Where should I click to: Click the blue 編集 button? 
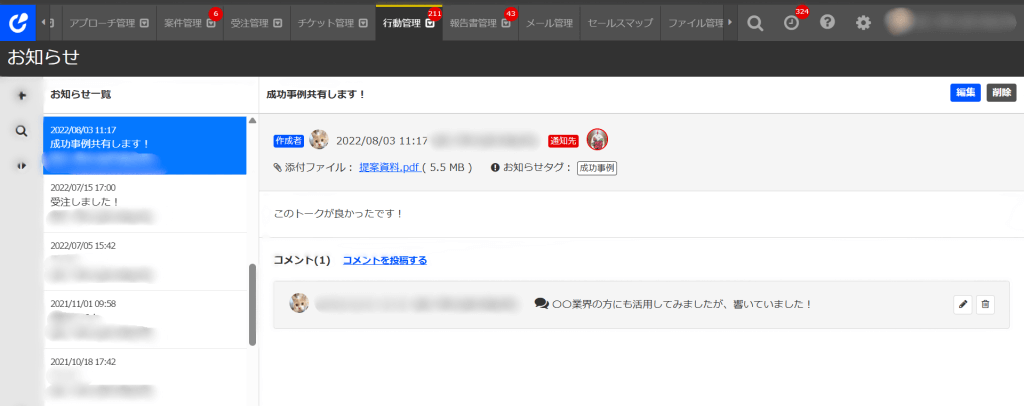coord(965,93)
